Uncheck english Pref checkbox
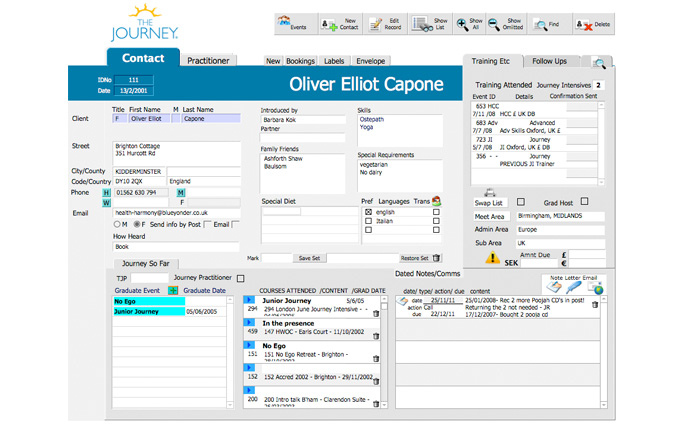The image size is (688, 425). click(x=368, y=212)
